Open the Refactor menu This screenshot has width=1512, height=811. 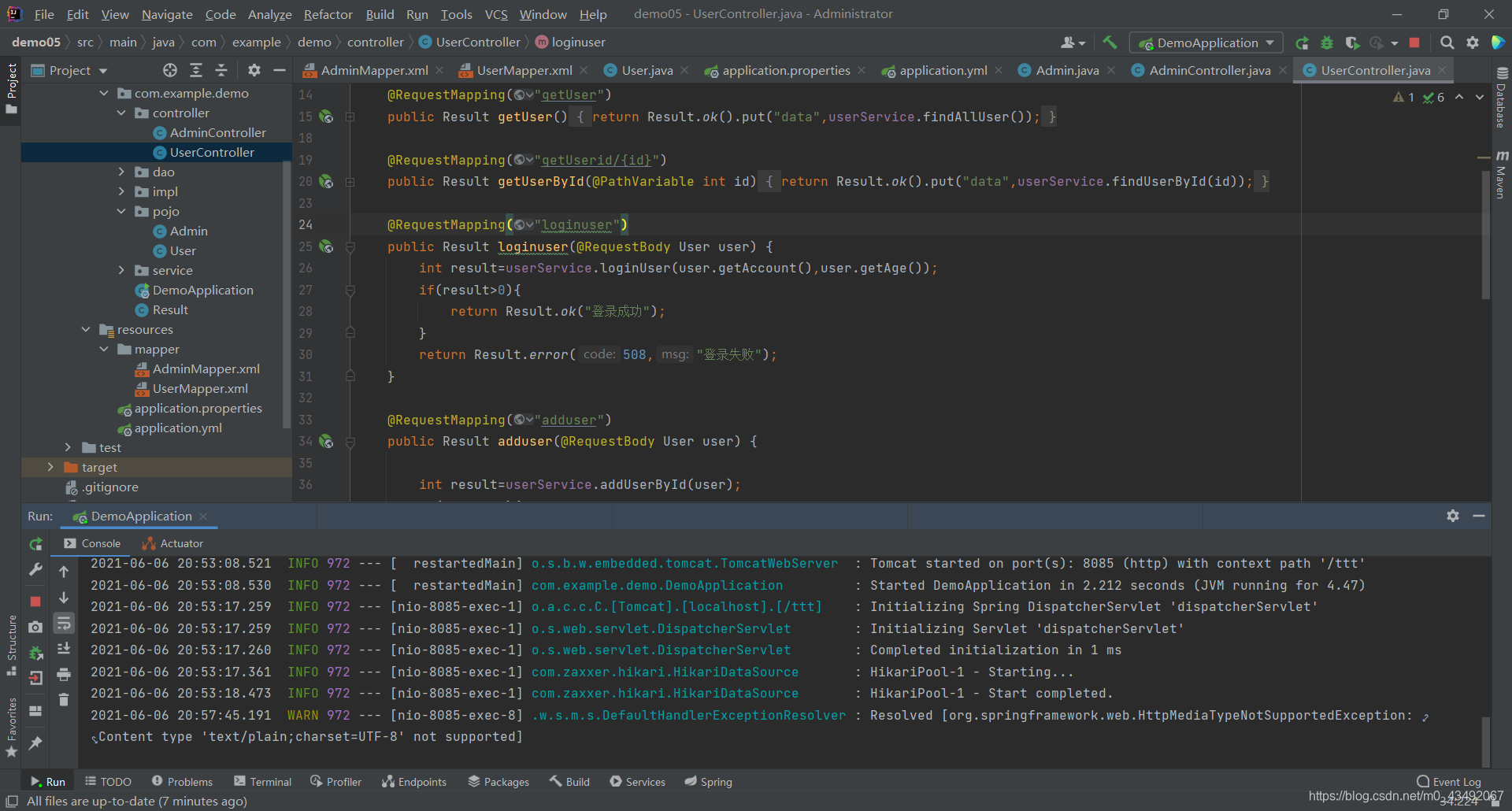328,14
